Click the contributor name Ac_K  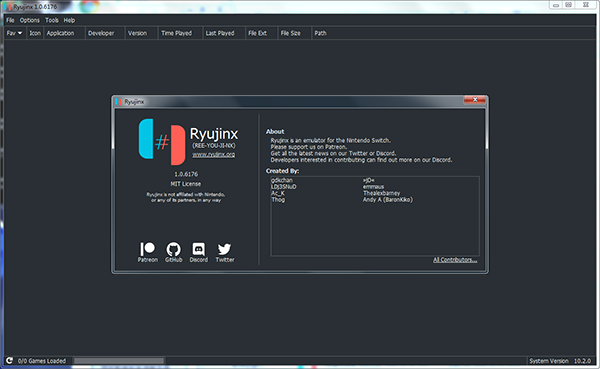[278, 193]
